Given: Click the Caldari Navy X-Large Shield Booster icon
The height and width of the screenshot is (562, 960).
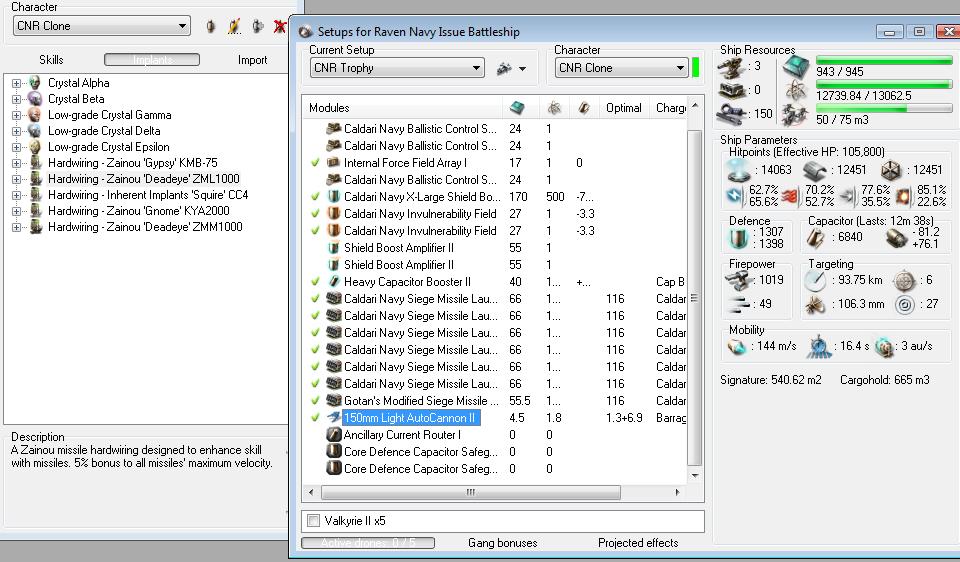Looking at the screenshot, I should [x=334, y=197].
